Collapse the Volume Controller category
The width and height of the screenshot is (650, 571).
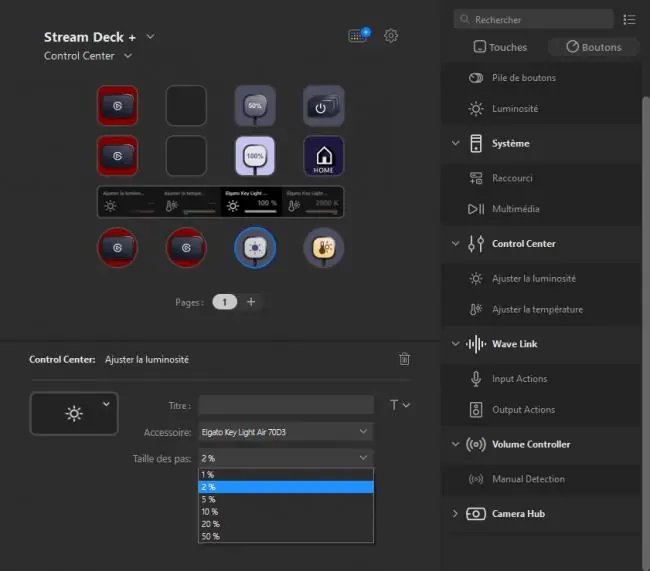tap(456, 444)
